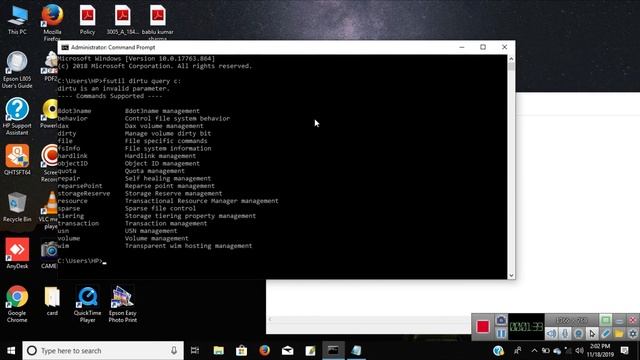
Task: Open the last pinned taskbar app
Action: coord(356,351)
